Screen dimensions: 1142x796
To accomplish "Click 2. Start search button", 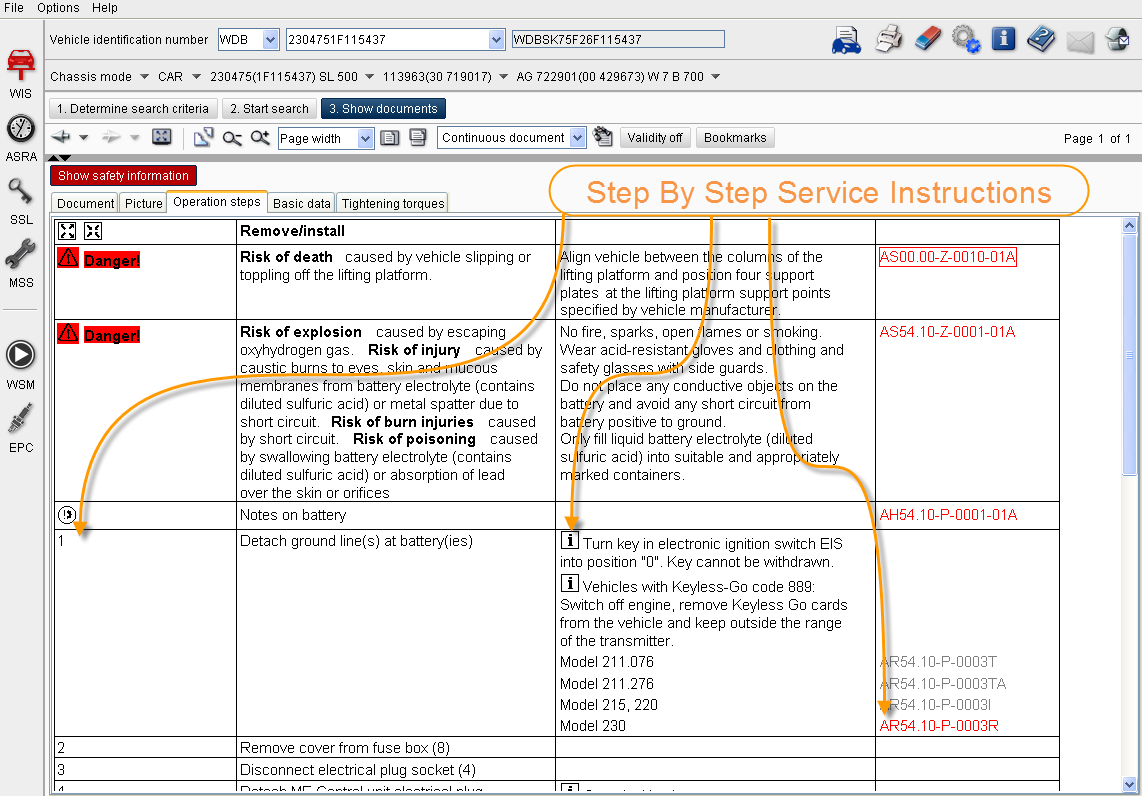I will [x=269, y=109].
